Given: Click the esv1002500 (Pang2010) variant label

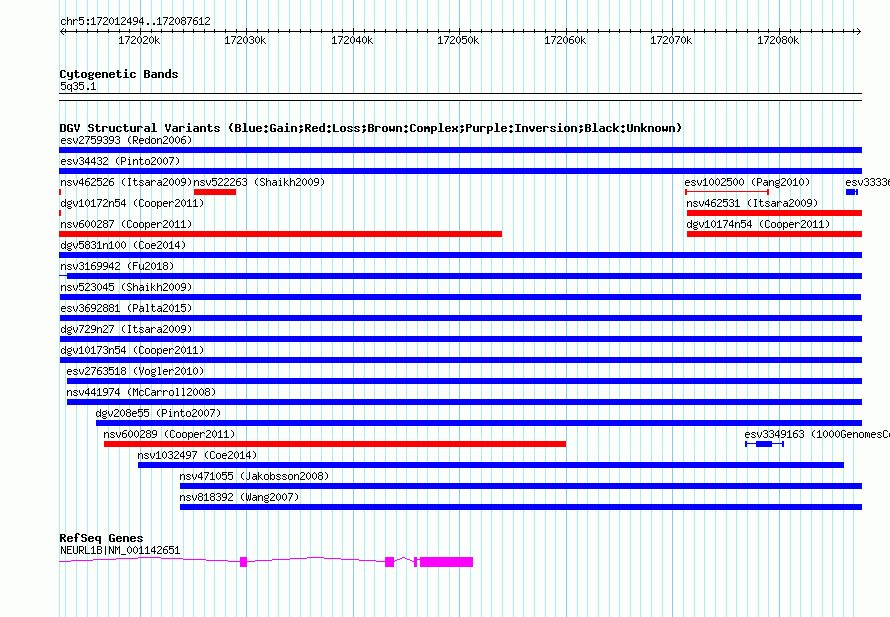Looking at the screenshot, I should [747, 182].
